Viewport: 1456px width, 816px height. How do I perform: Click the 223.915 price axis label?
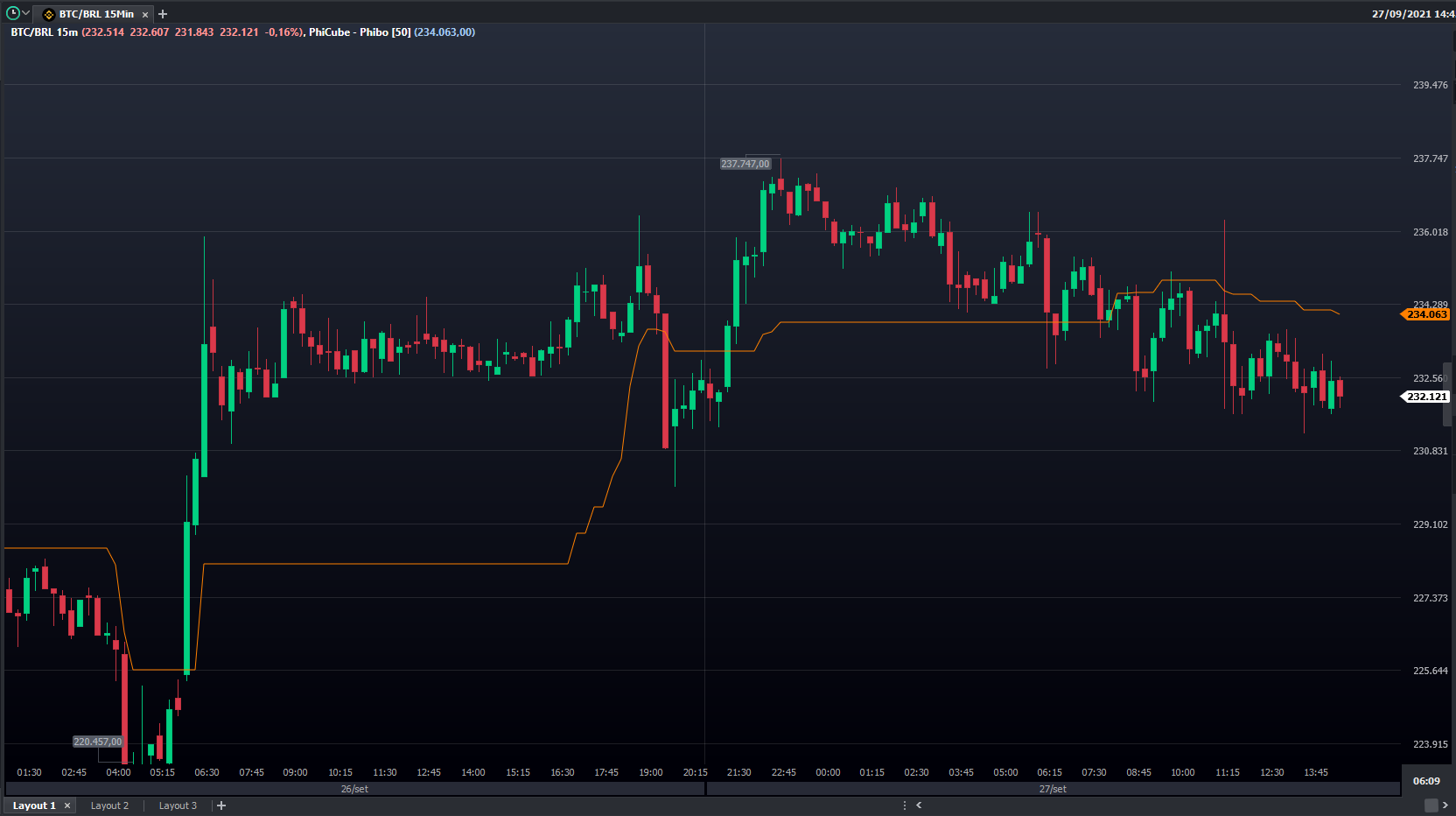point(1430,744)
